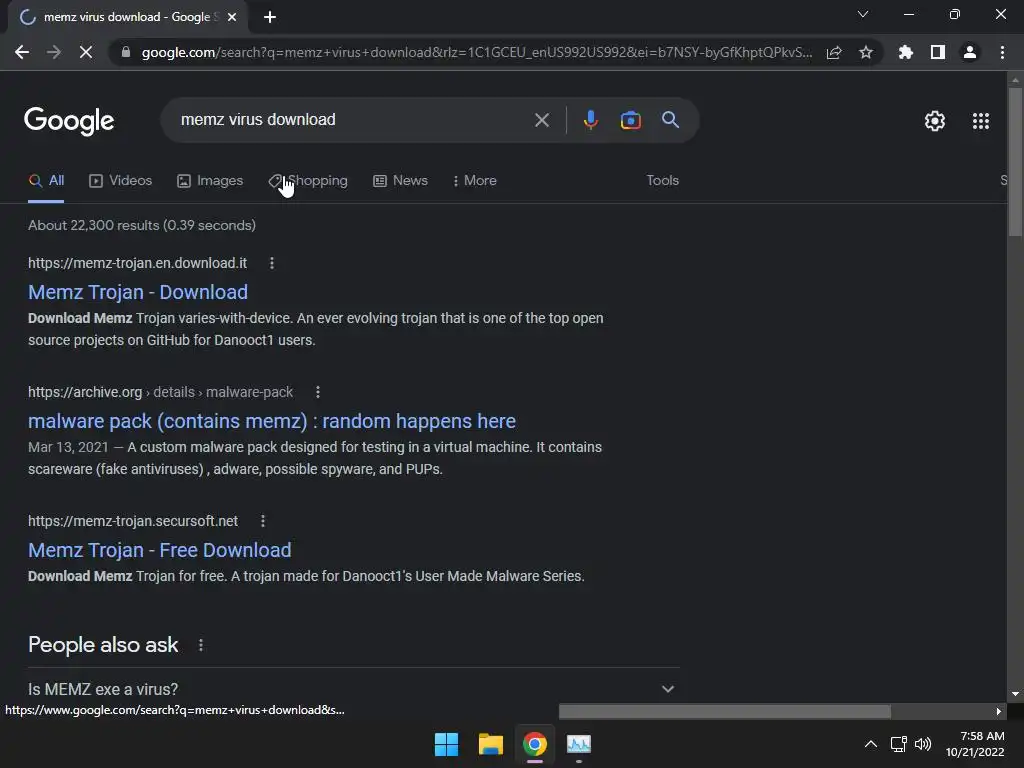Switch to Videos results tab
Screen dimensions: 1024x768
click(x=120, y=181)
